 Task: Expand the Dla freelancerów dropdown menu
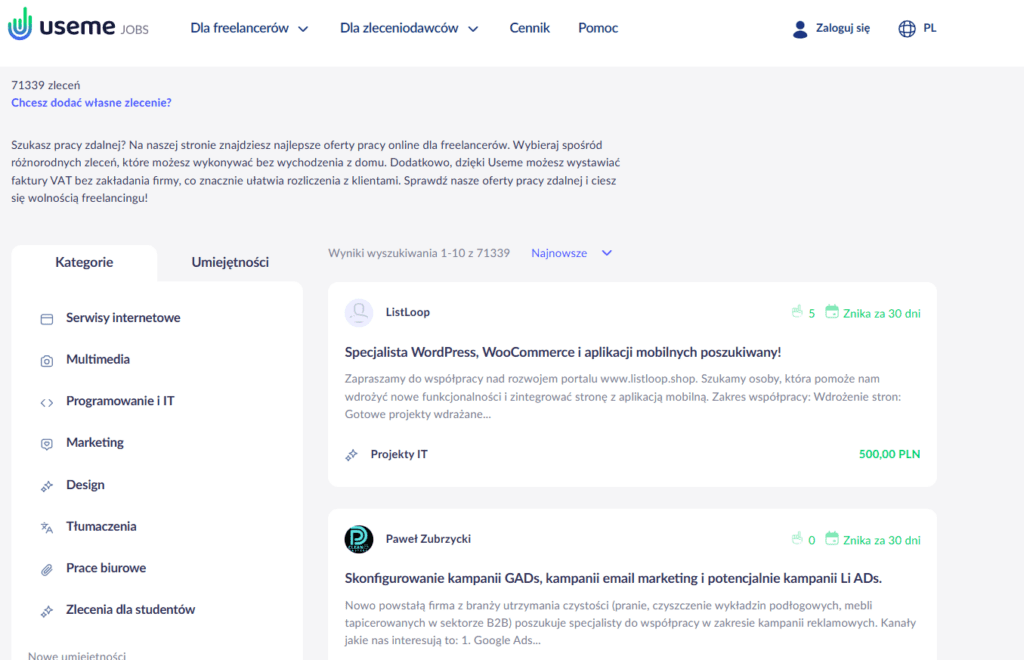(249, 28)
